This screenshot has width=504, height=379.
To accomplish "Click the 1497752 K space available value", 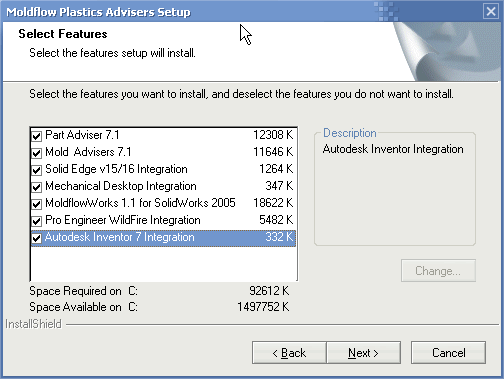I will 263,307.
